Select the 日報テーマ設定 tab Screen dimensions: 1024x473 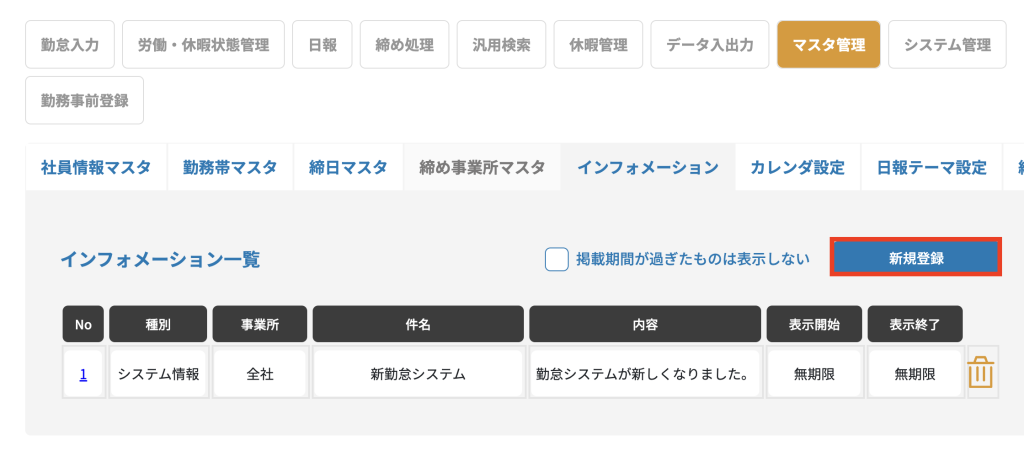pos(932,167)
